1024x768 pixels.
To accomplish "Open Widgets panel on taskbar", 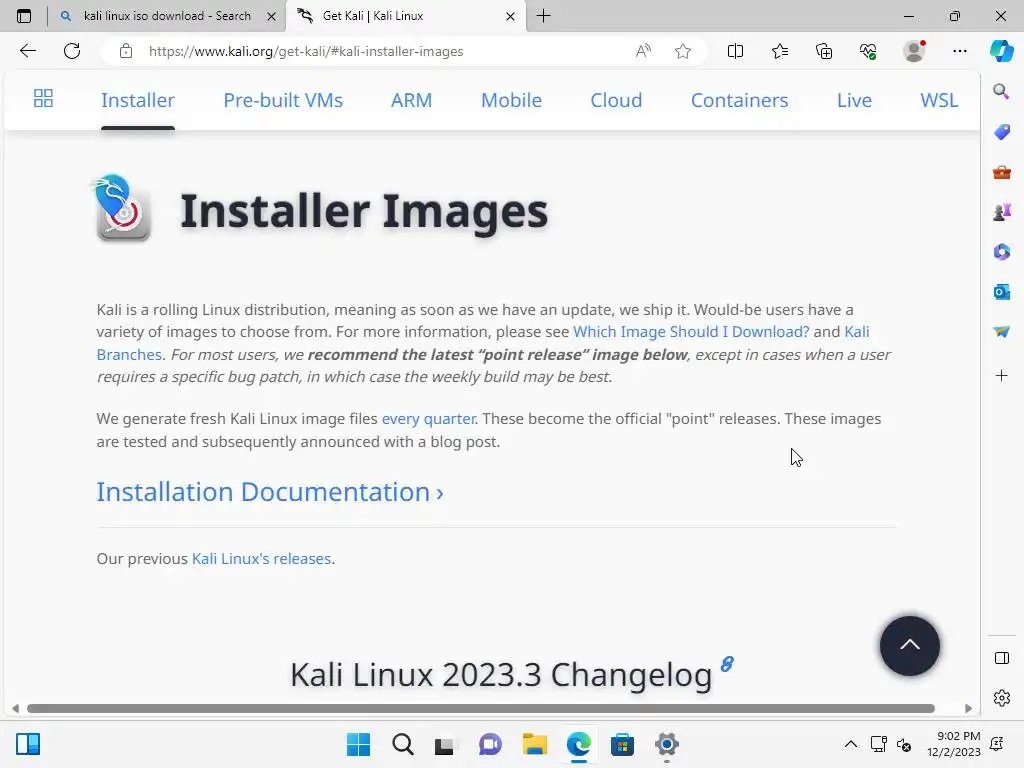I will (28, 744).
